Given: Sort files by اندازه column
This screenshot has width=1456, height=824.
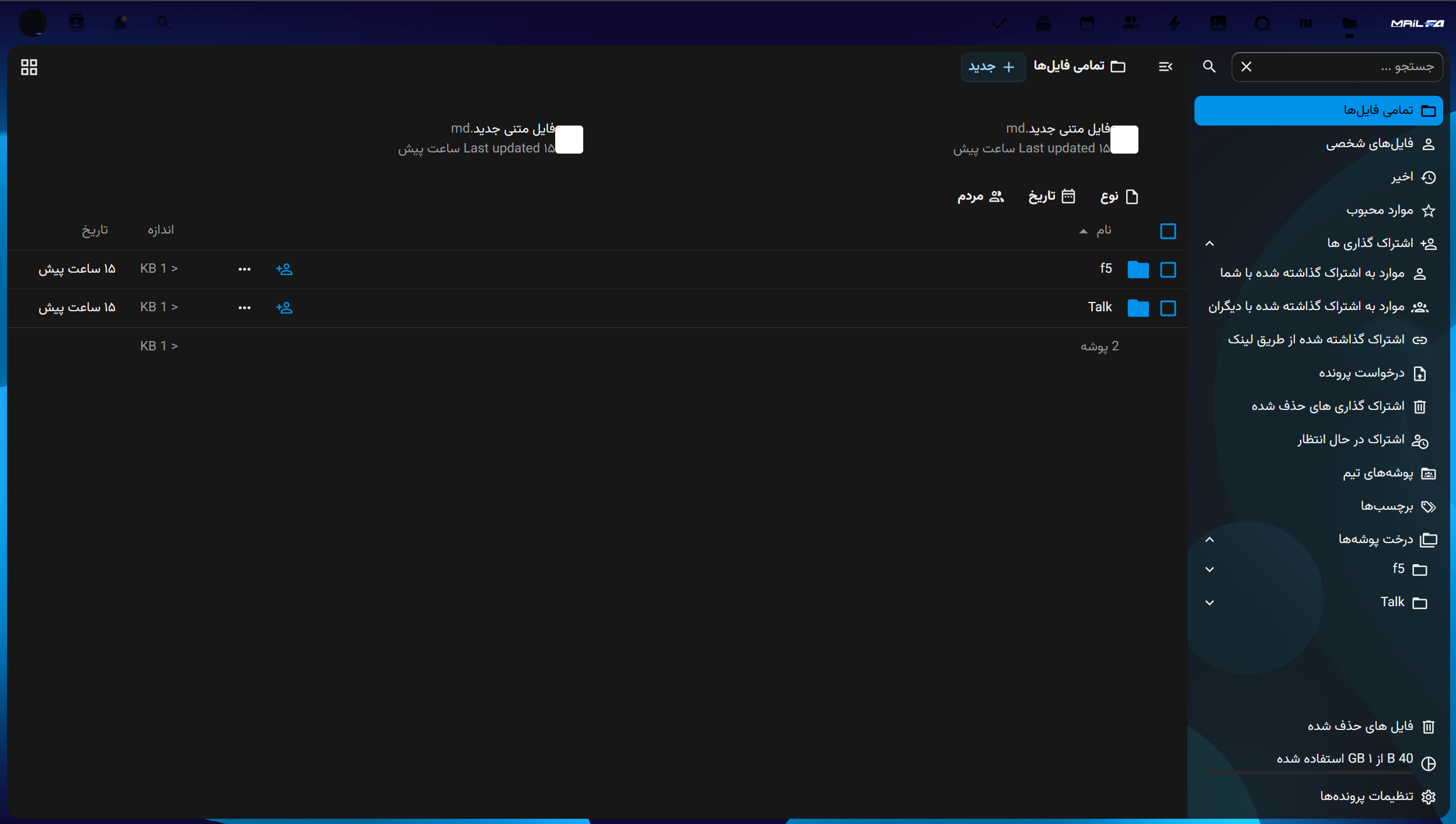Looking at the screenshot, I should pyautogui.click(x=161, y=230).
